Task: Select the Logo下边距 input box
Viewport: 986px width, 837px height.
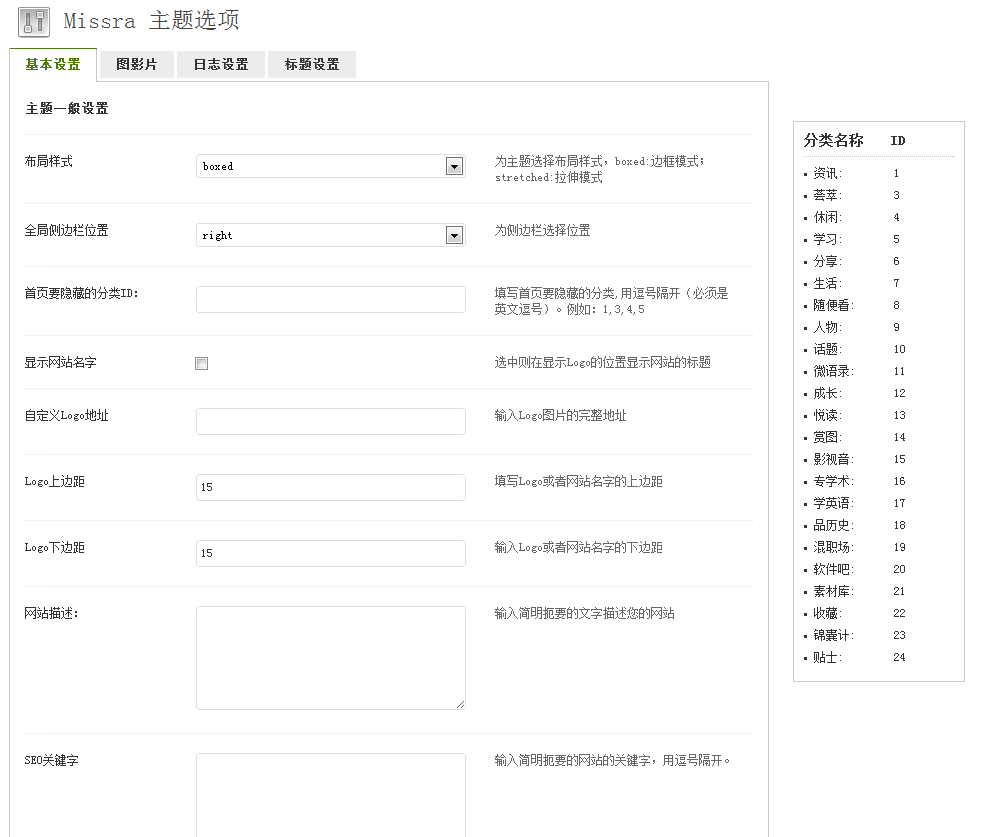Action: coord(330,553)
